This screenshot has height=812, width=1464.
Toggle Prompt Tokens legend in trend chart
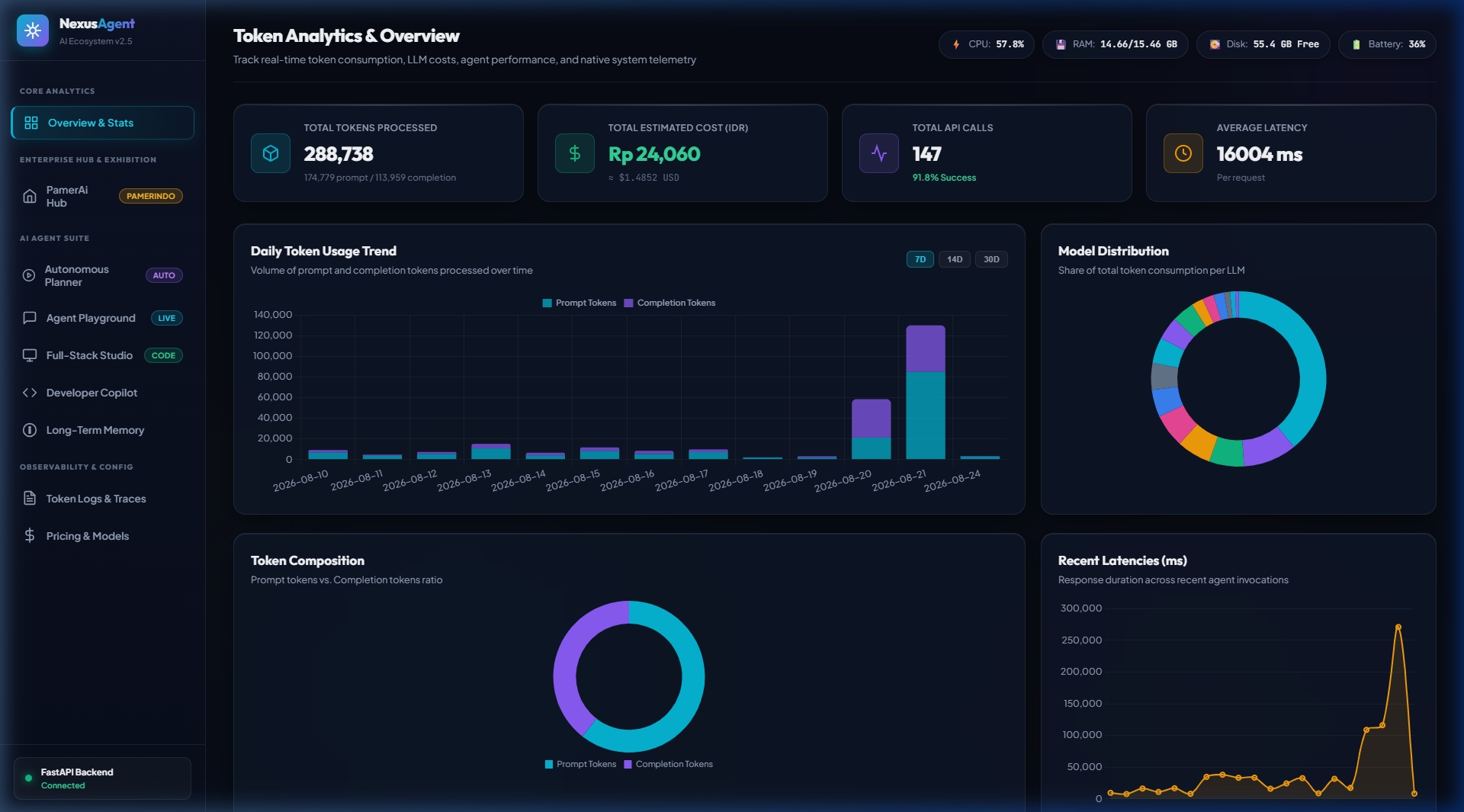[579, 303]
